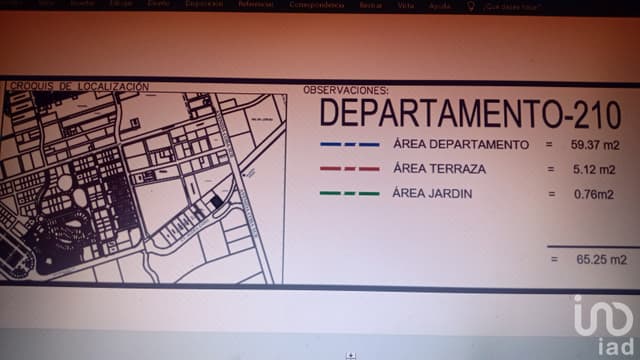This screenshot has height=360, width=640.
Task: Open the Inicio ribbon tab
Action: click(x=47, y=3)
